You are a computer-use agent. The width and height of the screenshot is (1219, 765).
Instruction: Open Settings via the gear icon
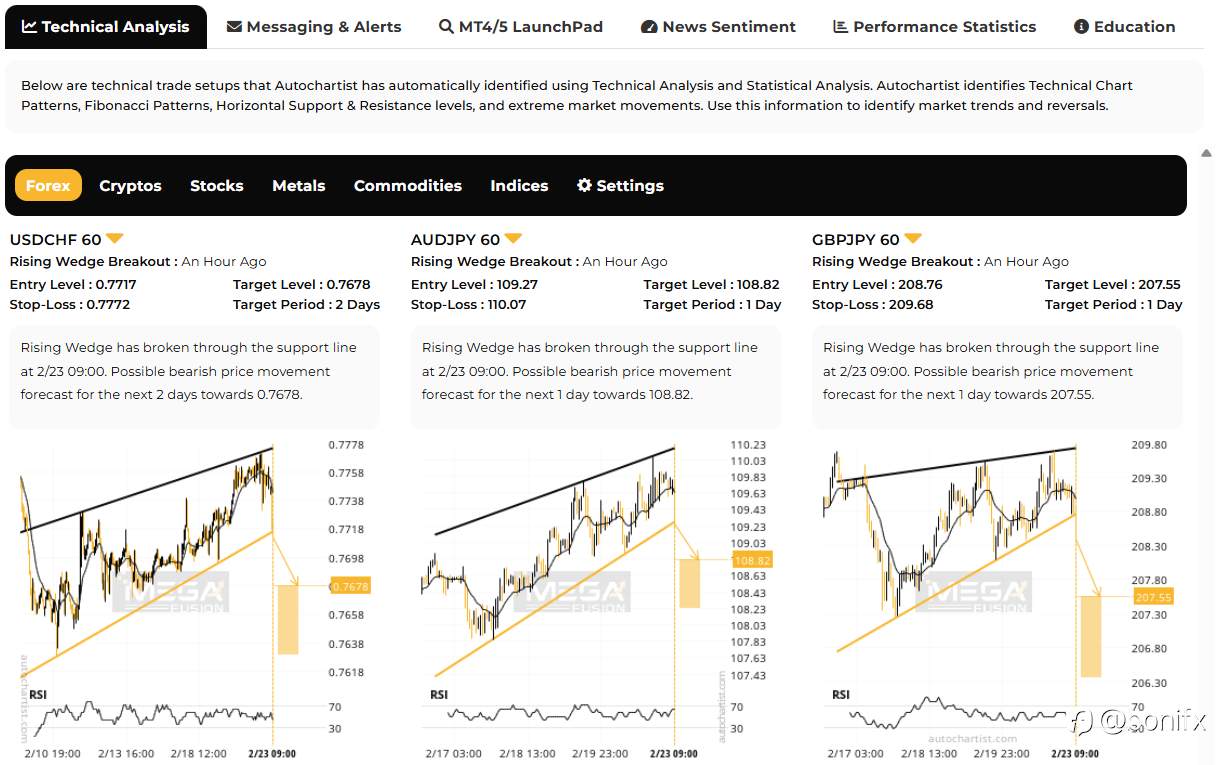584,185
